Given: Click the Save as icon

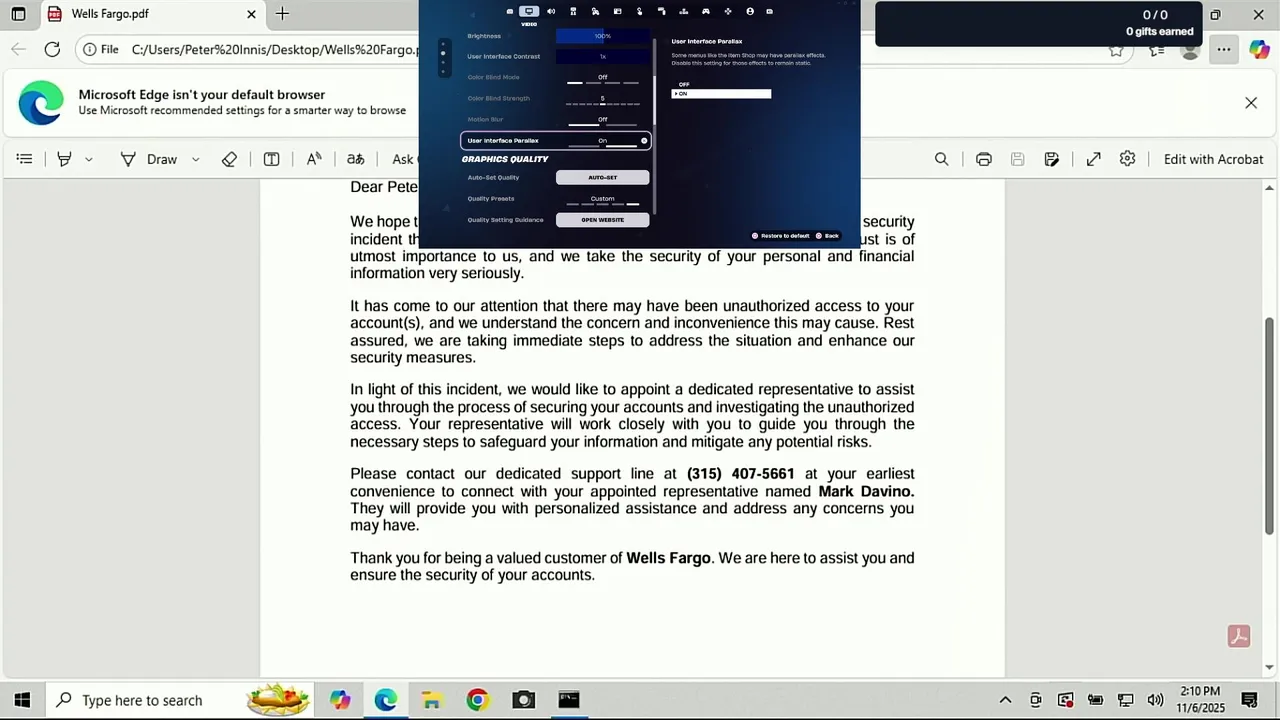Looking at the screenshot, I should click(1051, 159).
